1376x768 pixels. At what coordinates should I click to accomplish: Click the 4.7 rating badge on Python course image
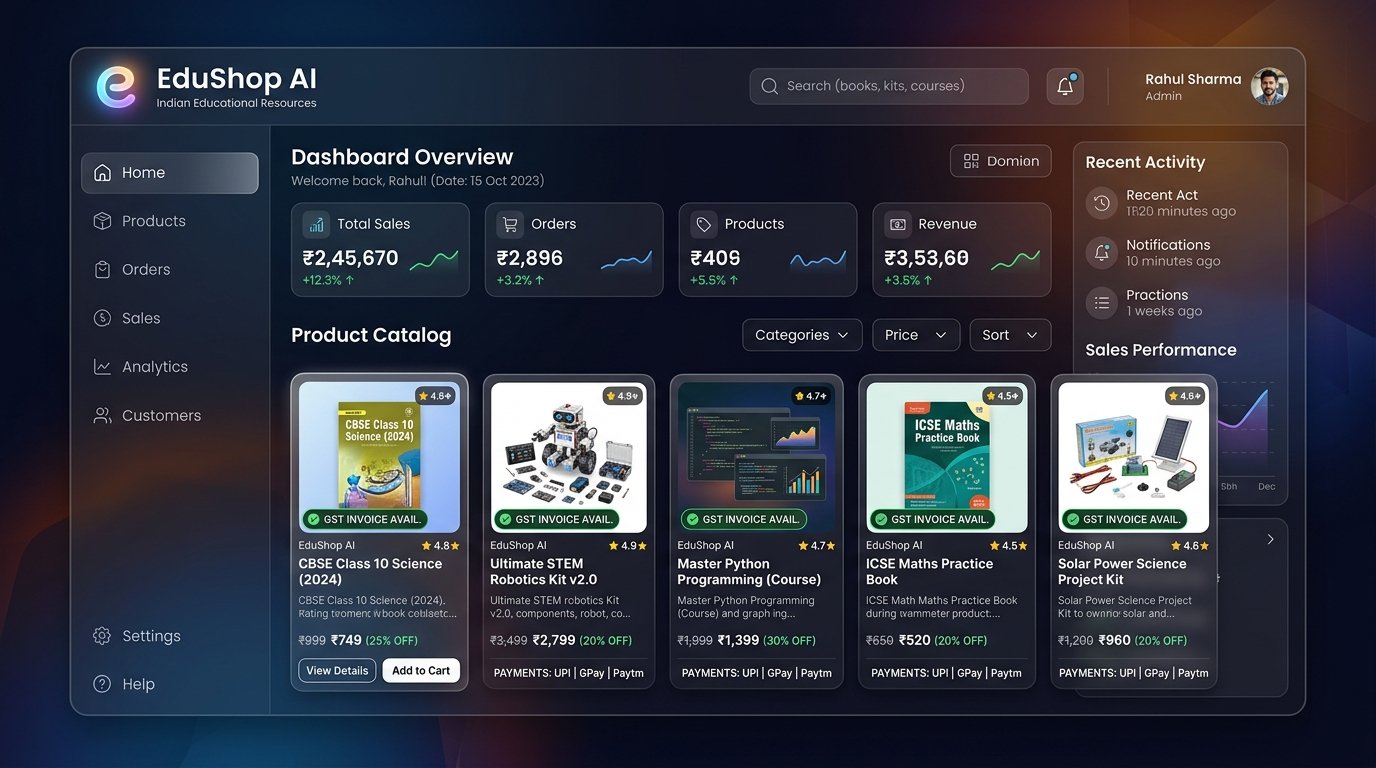[x=810, y=396]
